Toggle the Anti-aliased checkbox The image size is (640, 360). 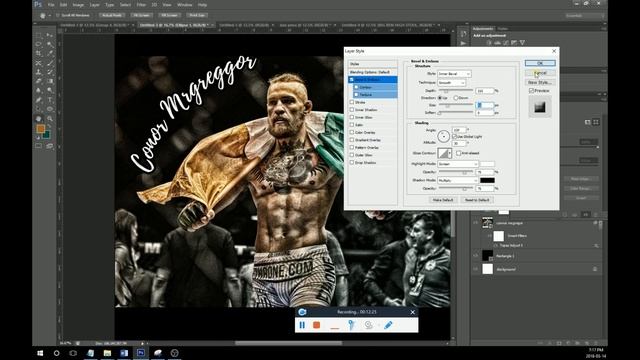coord(458,153)
